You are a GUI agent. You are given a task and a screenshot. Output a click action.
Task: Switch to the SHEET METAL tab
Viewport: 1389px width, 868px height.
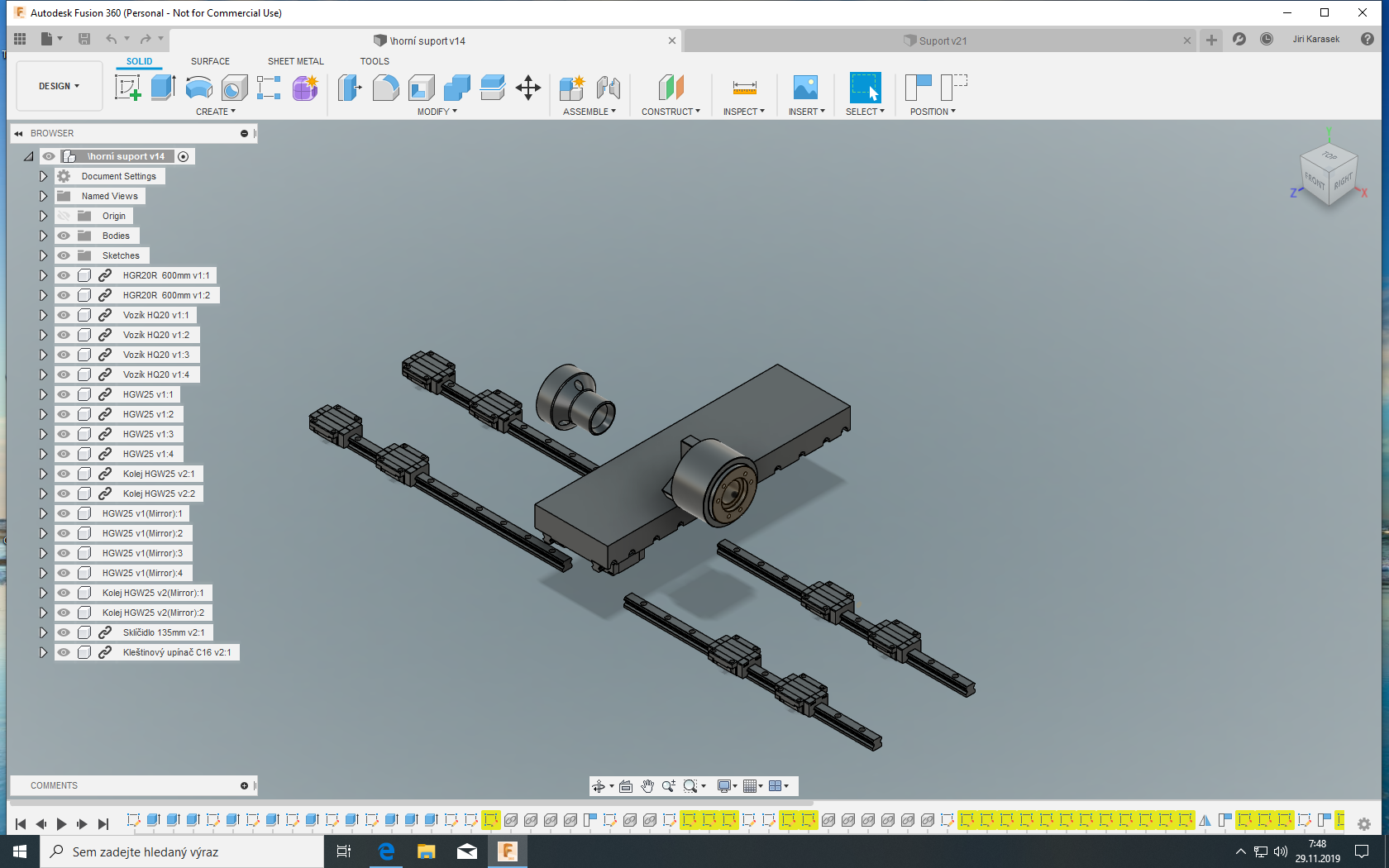(295, 61)
